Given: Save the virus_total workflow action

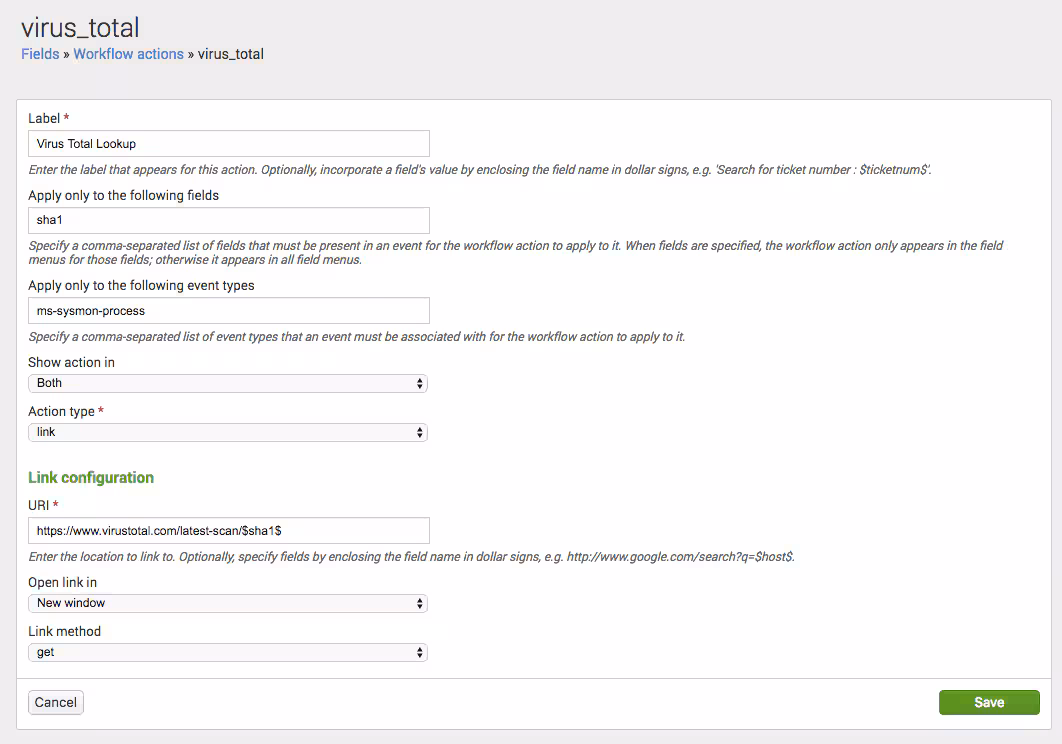Looking at the screenshot, I should click(988, 702).
